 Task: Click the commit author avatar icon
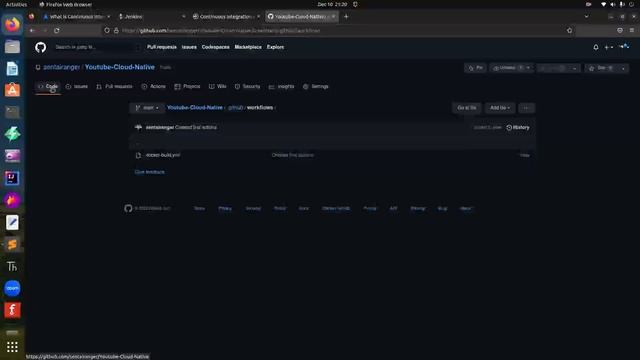pos(138,127)
